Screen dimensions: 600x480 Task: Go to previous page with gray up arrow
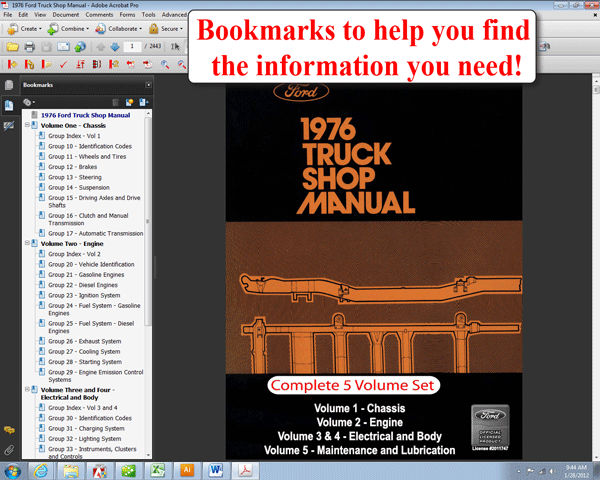(101, 47)
